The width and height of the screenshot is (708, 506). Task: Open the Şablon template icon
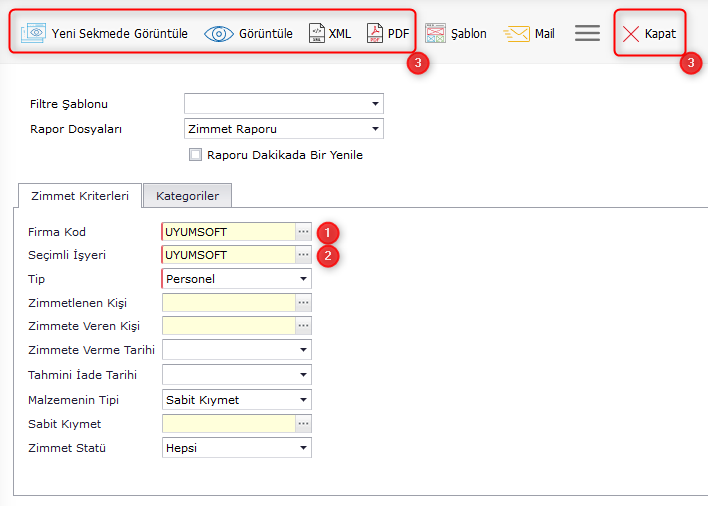pyautogui.click(x=435, y=33)
